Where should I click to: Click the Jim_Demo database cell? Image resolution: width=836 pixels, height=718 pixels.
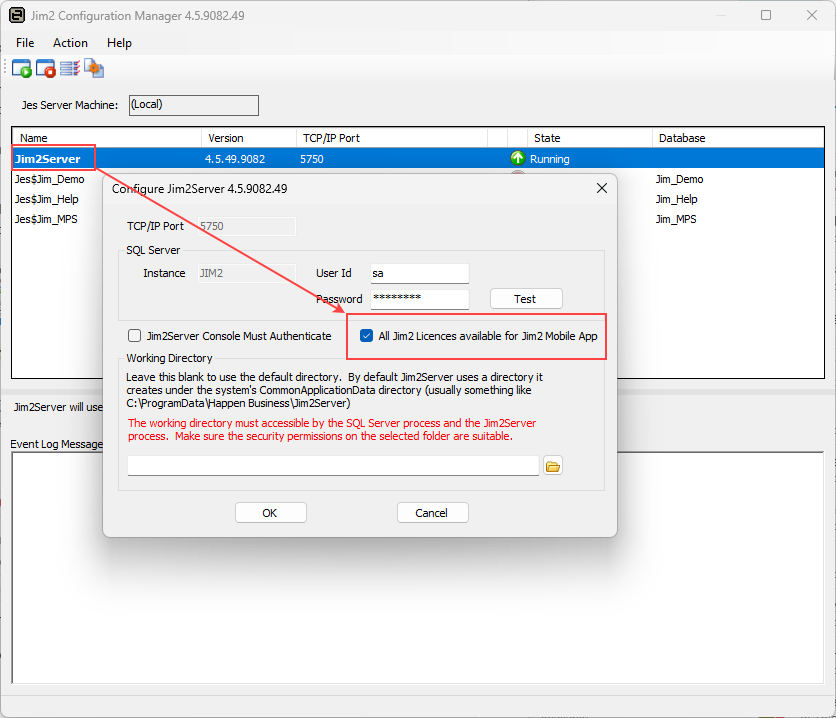[679, 179]
